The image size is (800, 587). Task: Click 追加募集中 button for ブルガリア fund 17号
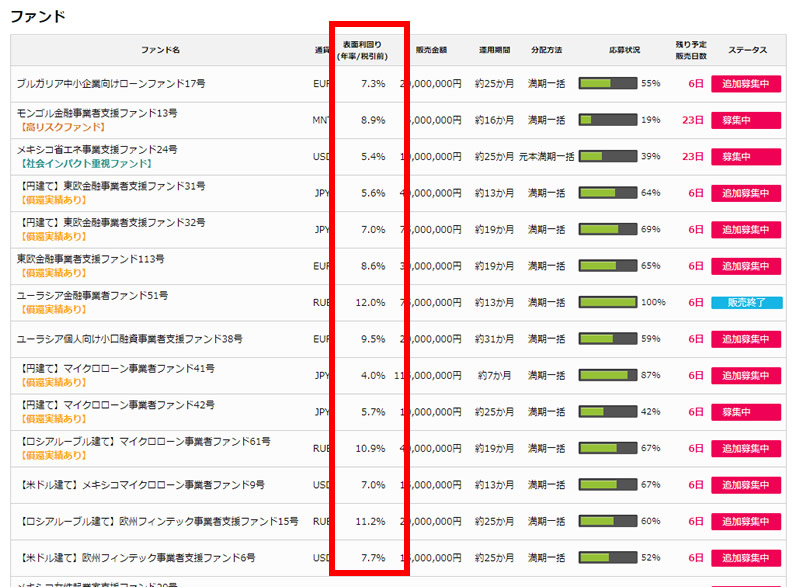(745, 84)
